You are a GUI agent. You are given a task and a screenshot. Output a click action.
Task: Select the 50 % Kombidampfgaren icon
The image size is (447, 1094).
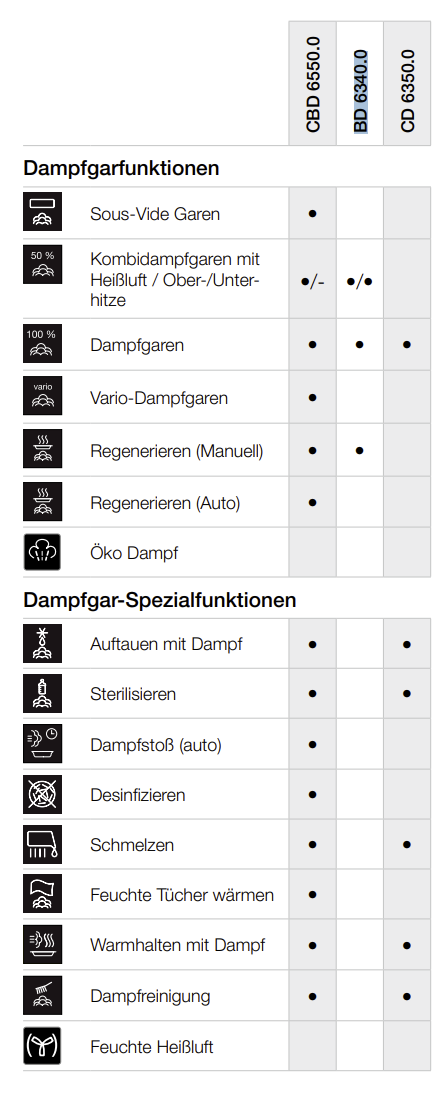click(43, 263)
